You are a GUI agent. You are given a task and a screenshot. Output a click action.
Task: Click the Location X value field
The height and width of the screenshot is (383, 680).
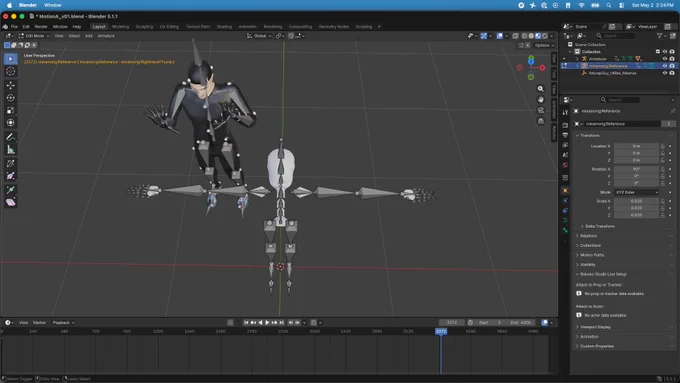coord(636,146)
